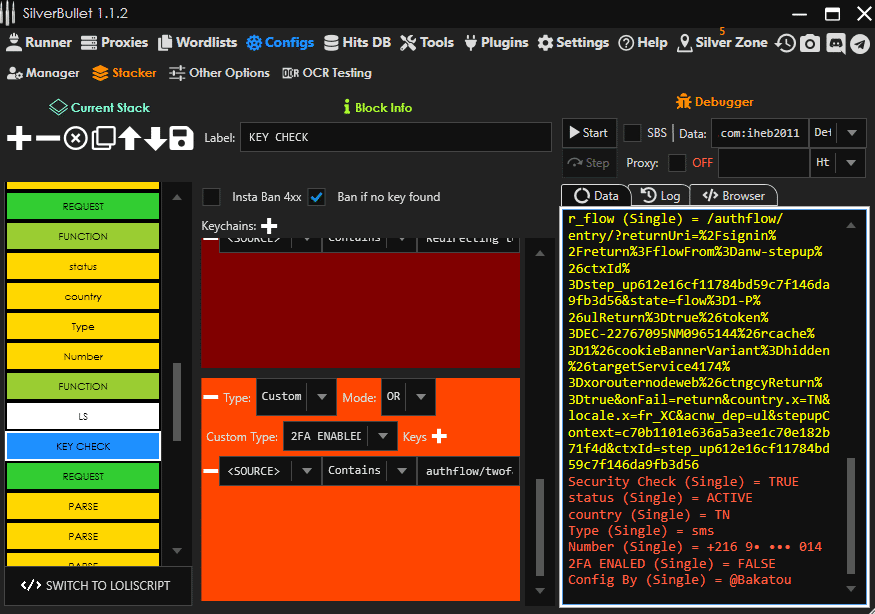Click SWITCH TO LOLISCRIPT
Screen dimensions: 875x614
(x=97, y=586)
